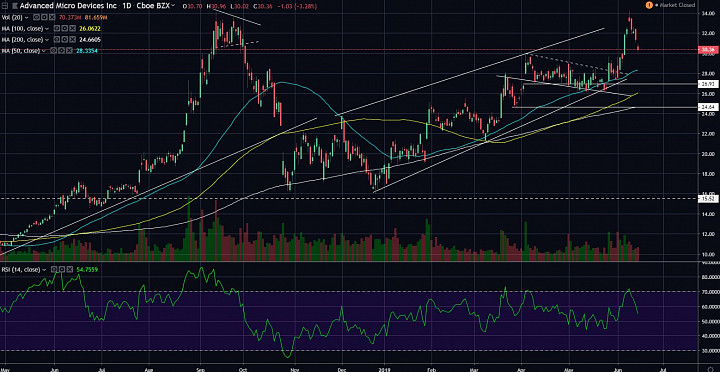
Task: Remove the MA (100, close) indicator
Action: 73,28
